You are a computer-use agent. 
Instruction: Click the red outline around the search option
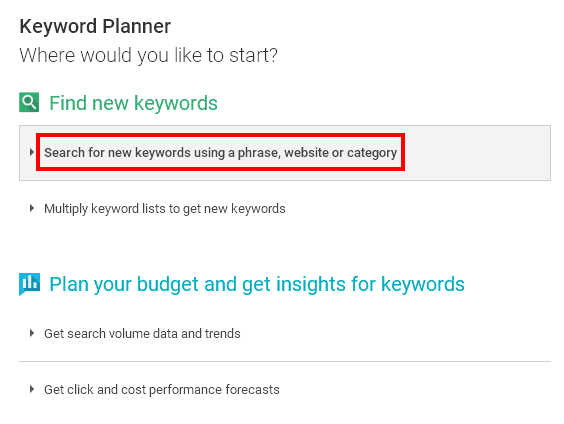pyautogui.click(x=220, y=135)
